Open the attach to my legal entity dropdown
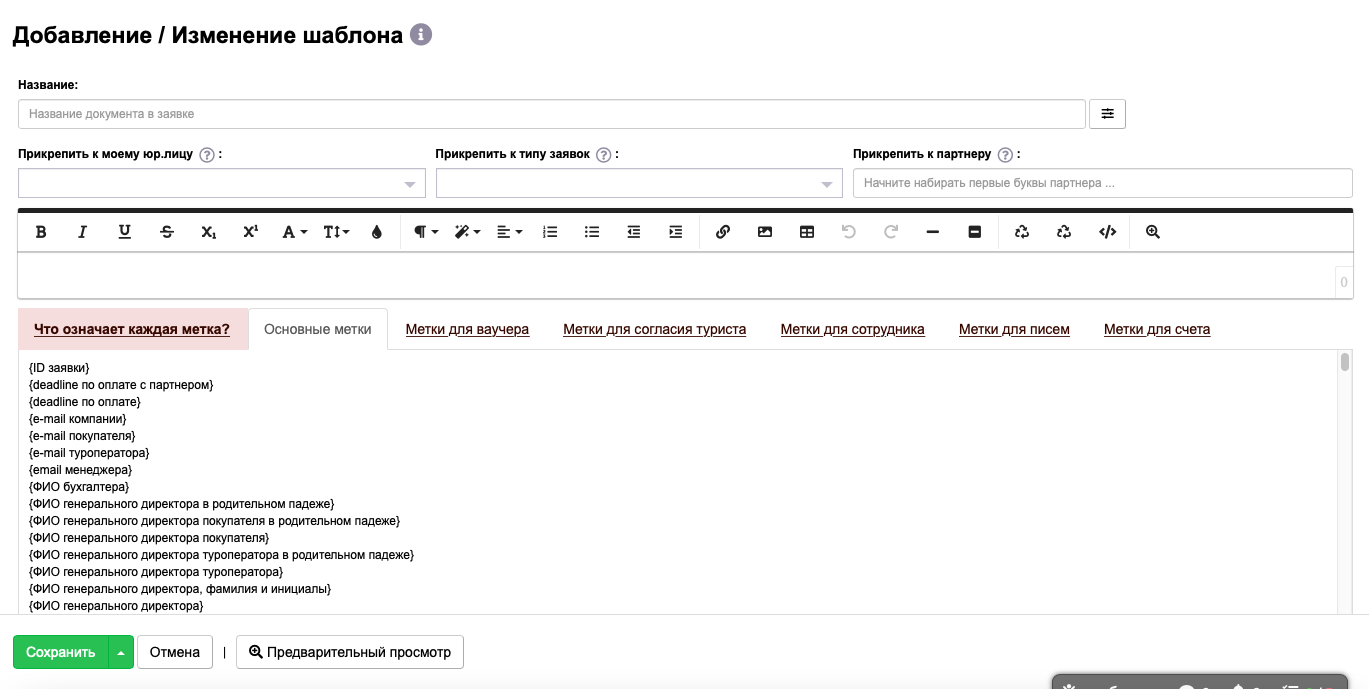This screenshot has height=689, width=1369. click(222, 183)
